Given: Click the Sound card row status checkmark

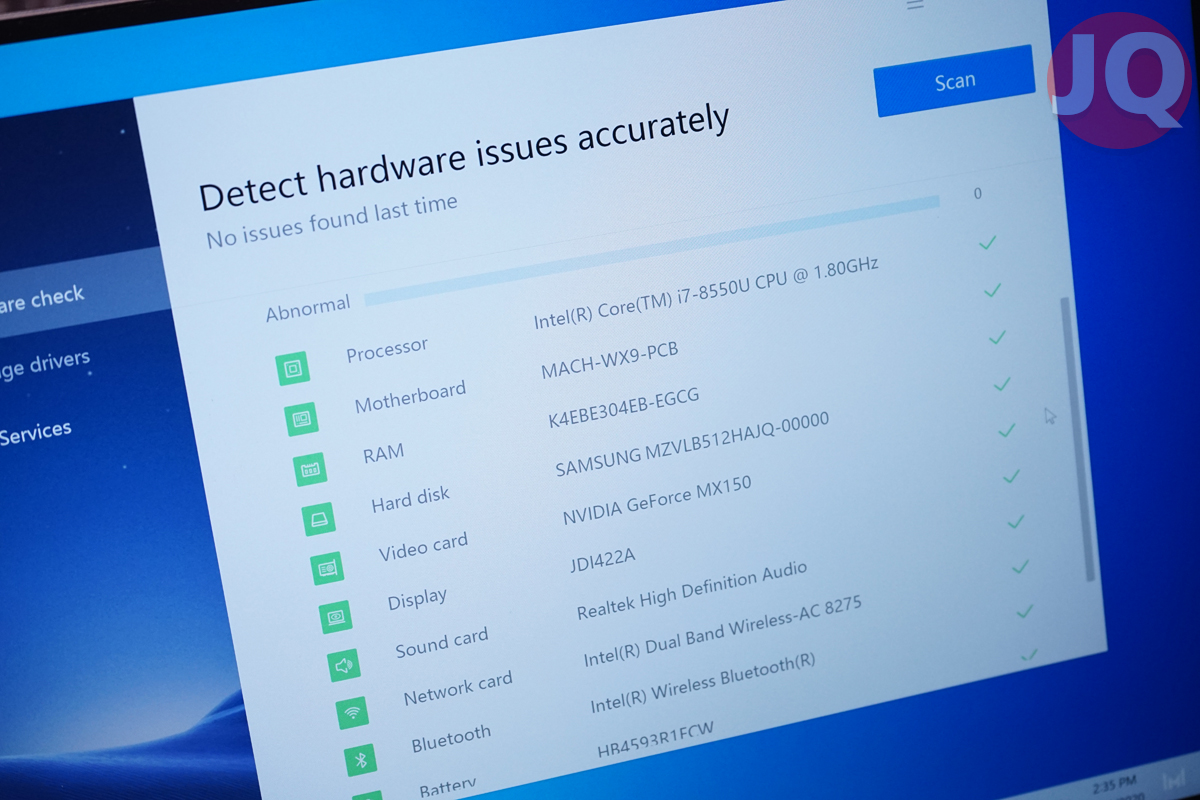Looking at the screenshot, I should click(x=1016, y=521).
